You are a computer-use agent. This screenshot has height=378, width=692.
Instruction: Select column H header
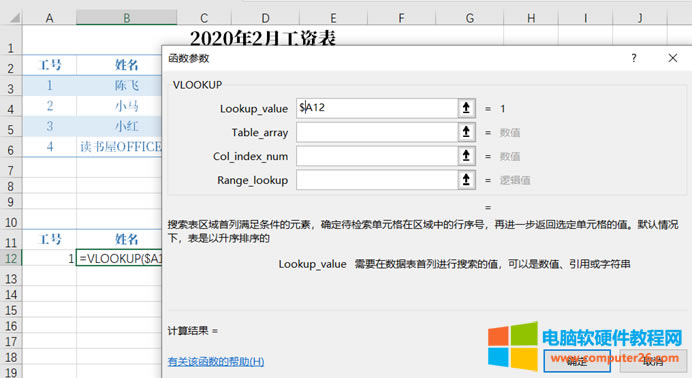click(x=531, y=18)
